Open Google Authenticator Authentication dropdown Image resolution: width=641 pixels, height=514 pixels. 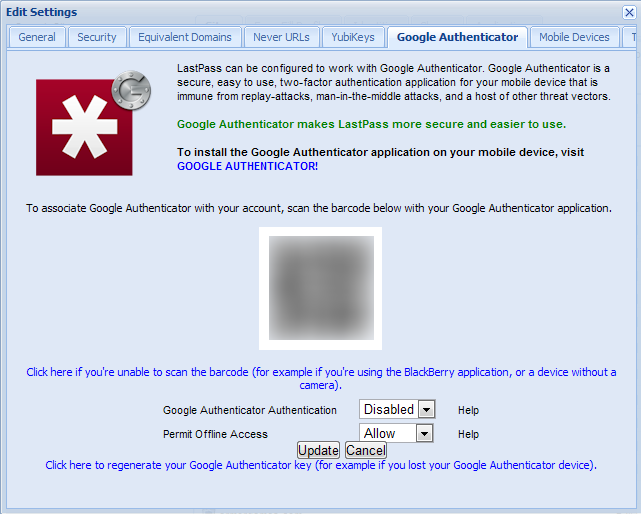click(x=397, y=409)
